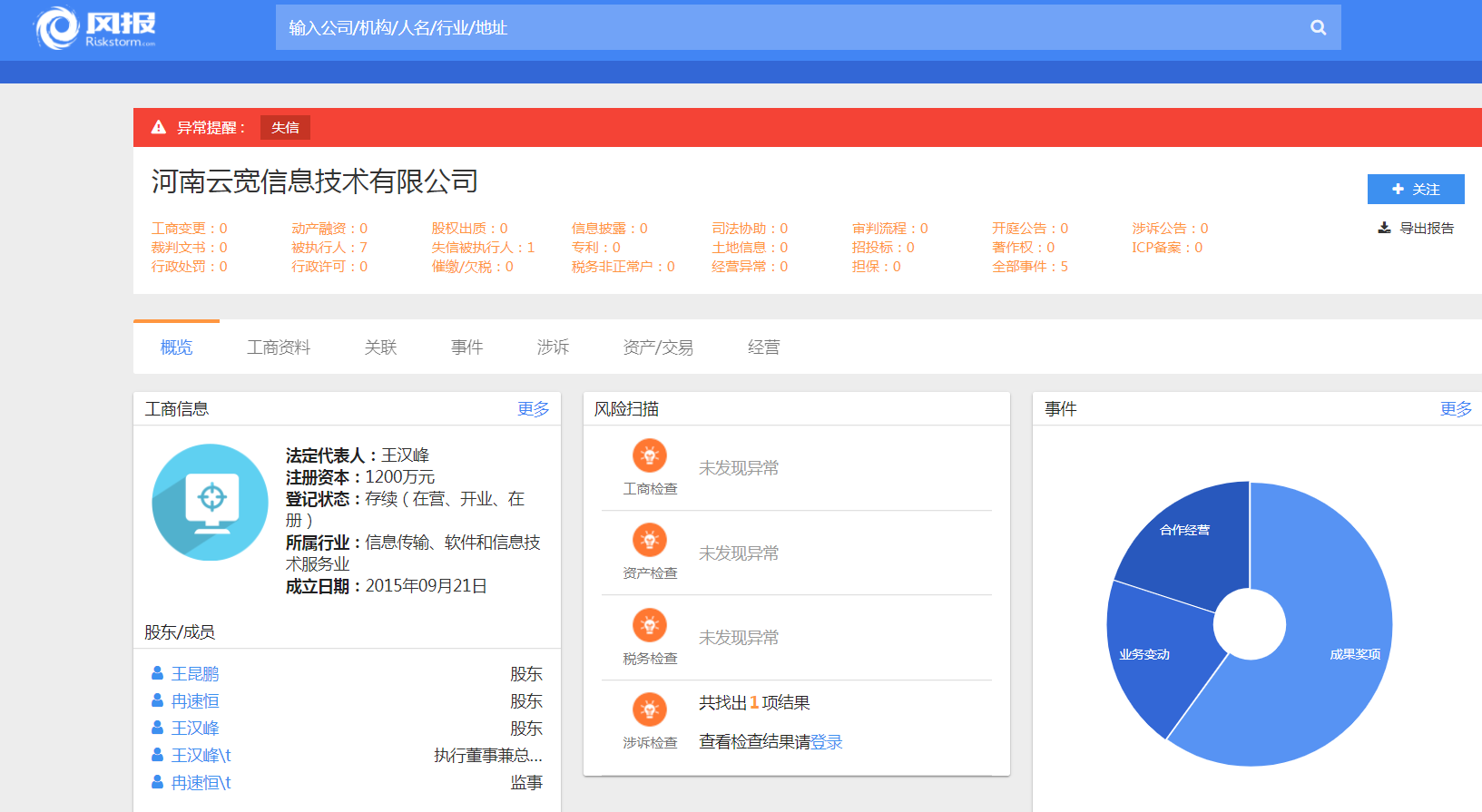Click the warning triangle alert icon
This screenshot has height=812, width=1482.
tap(159, 127)
